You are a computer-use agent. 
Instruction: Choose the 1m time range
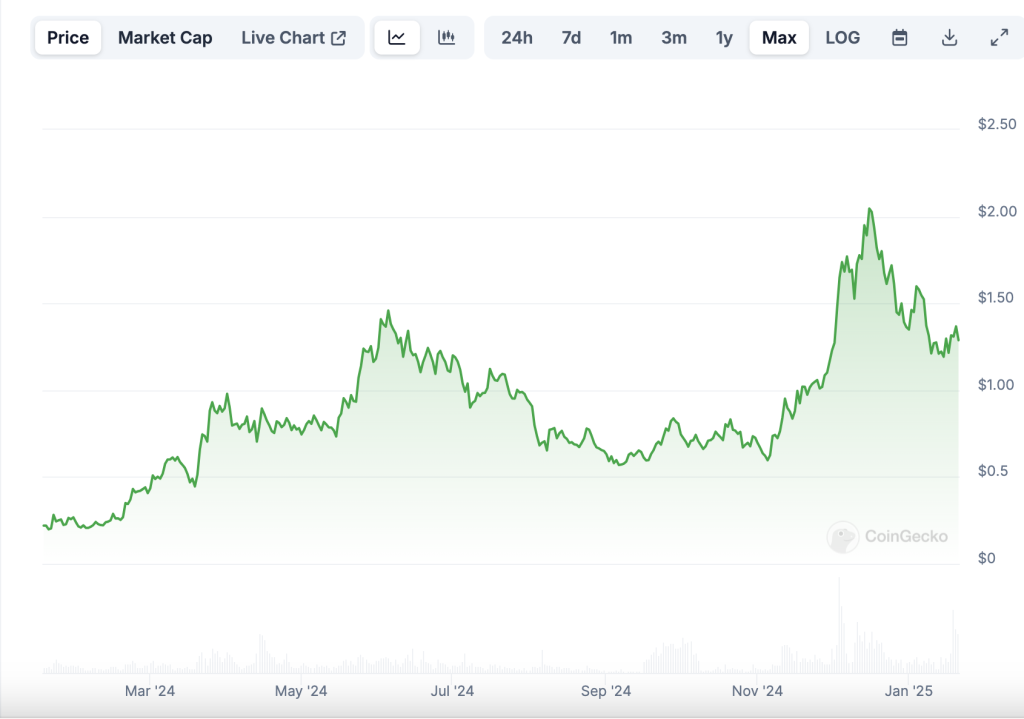pyautogui.click(x=621, y=38)
